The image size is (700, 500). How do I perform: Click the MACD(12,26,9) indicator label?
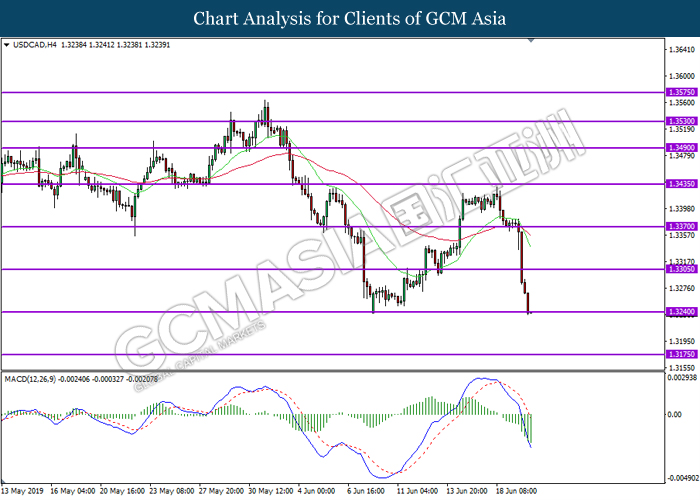30,379
